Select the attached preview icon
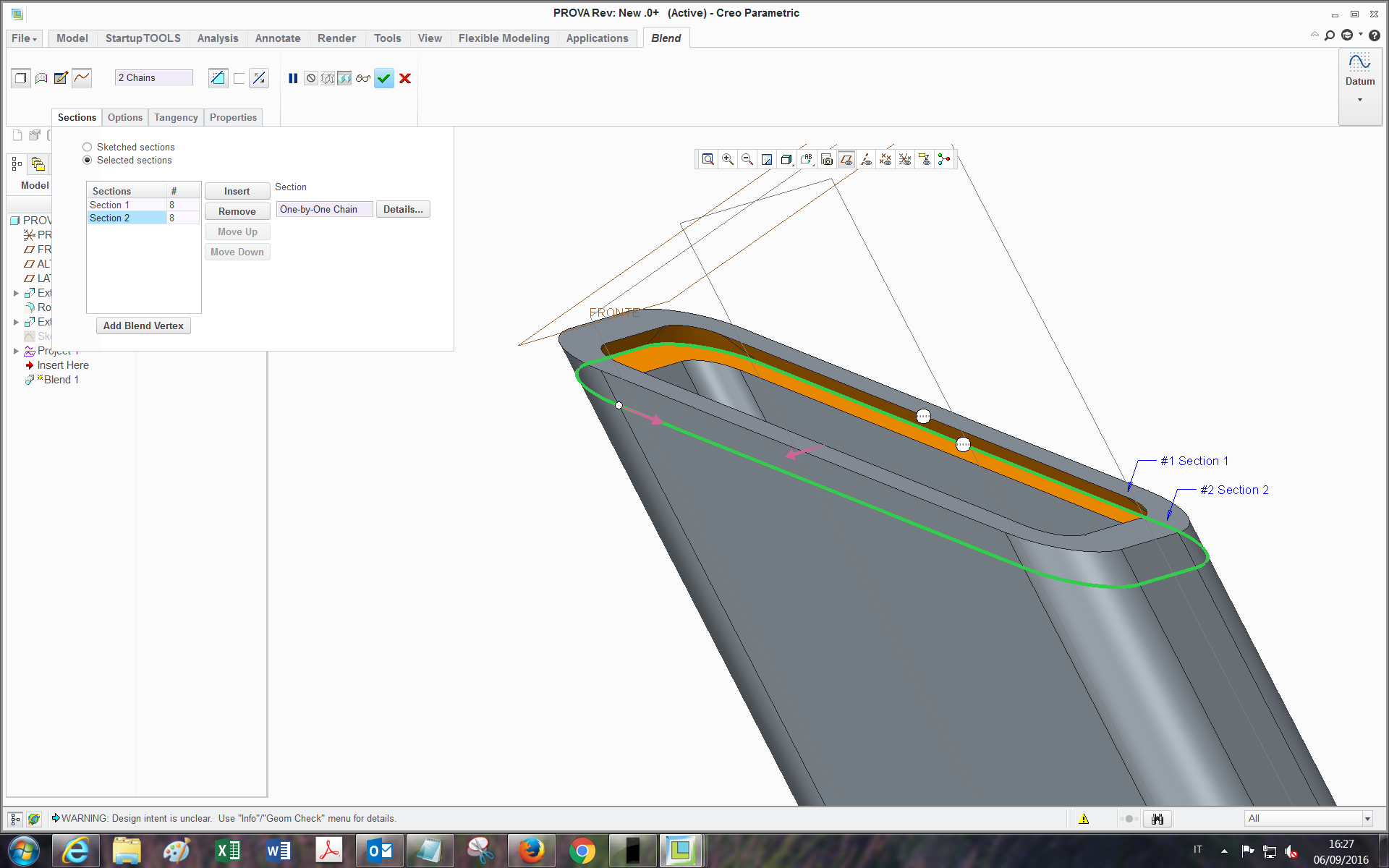 point(344,78)
